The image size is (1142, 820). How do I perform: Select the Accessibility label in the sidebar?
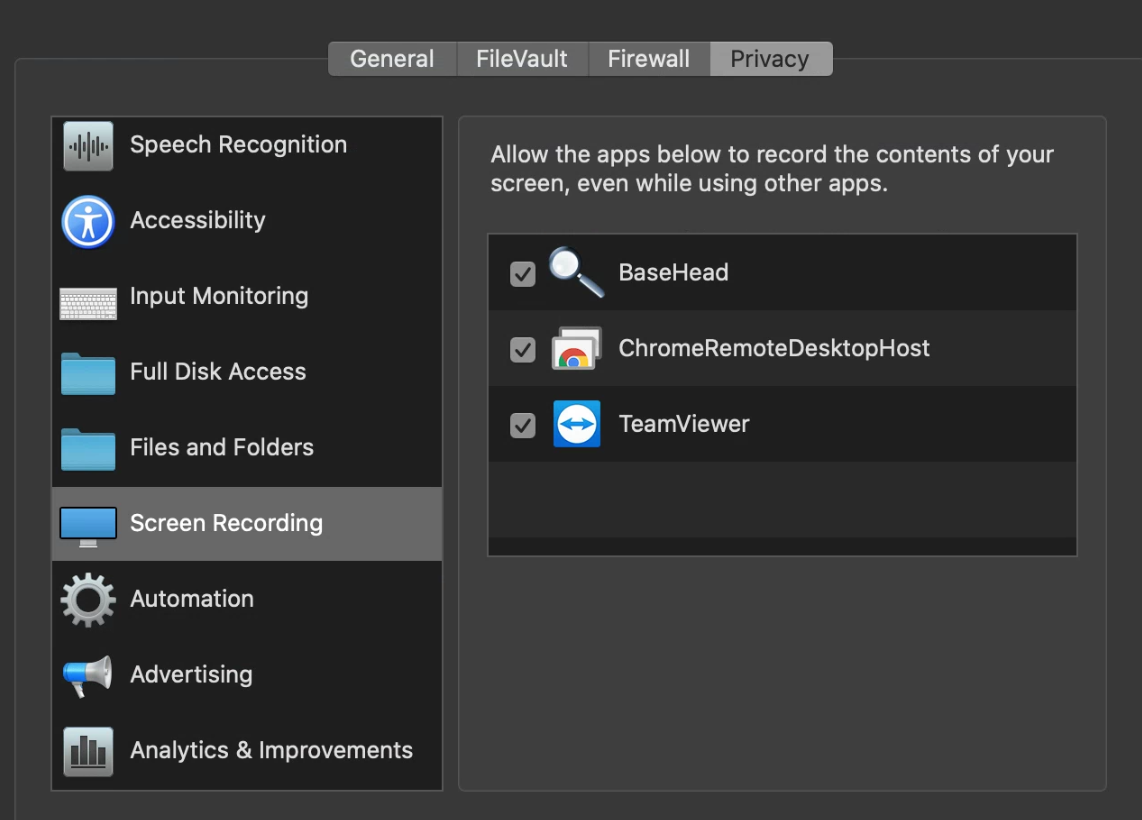pyautogui.click(x=197, y=221)
